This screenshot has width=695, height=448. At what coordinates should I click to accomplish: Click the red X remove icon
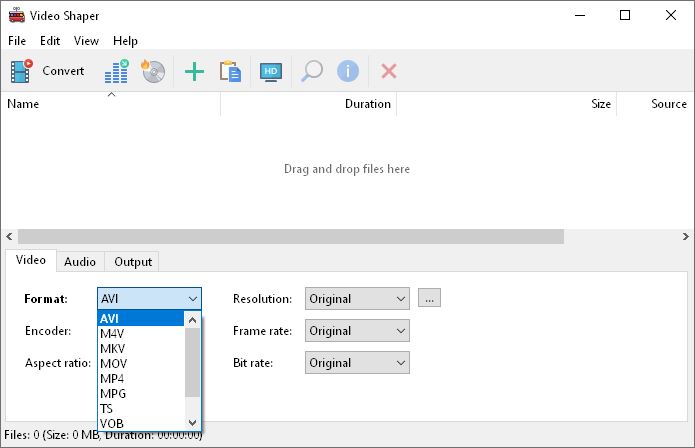(389, 71)
